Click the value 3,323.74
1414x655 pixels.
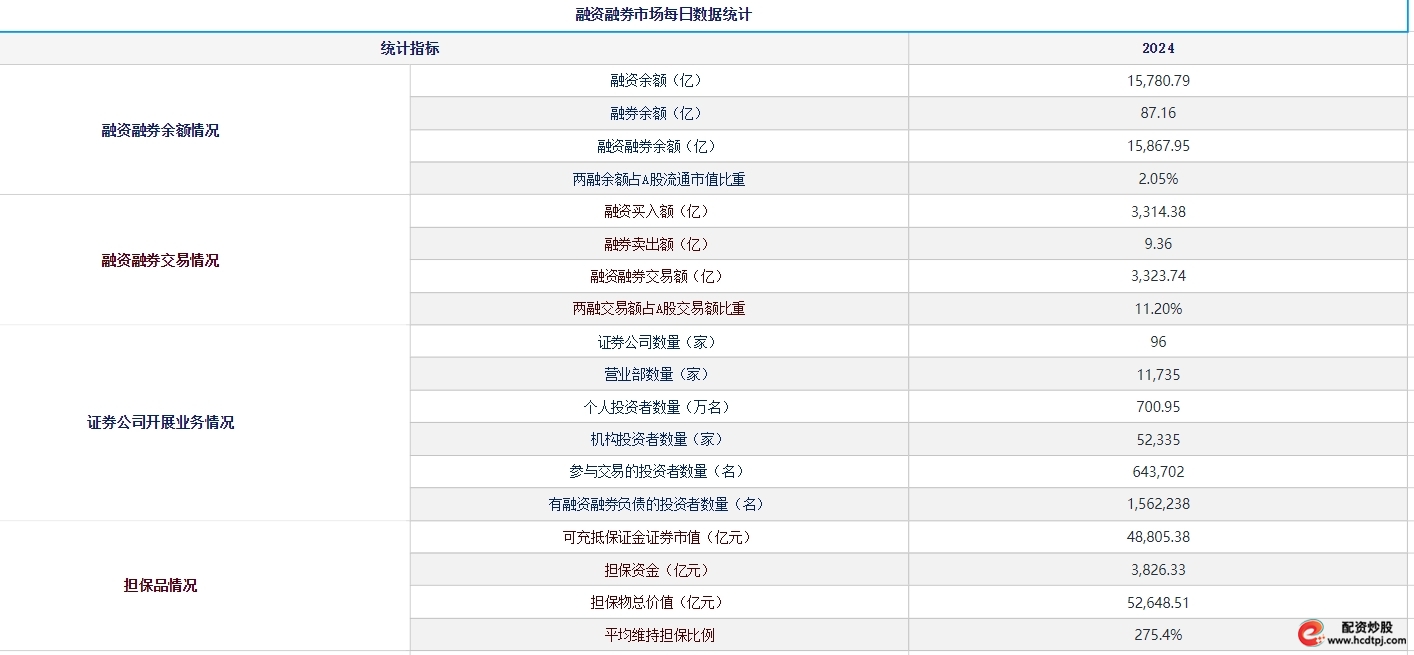(1158, 276)
